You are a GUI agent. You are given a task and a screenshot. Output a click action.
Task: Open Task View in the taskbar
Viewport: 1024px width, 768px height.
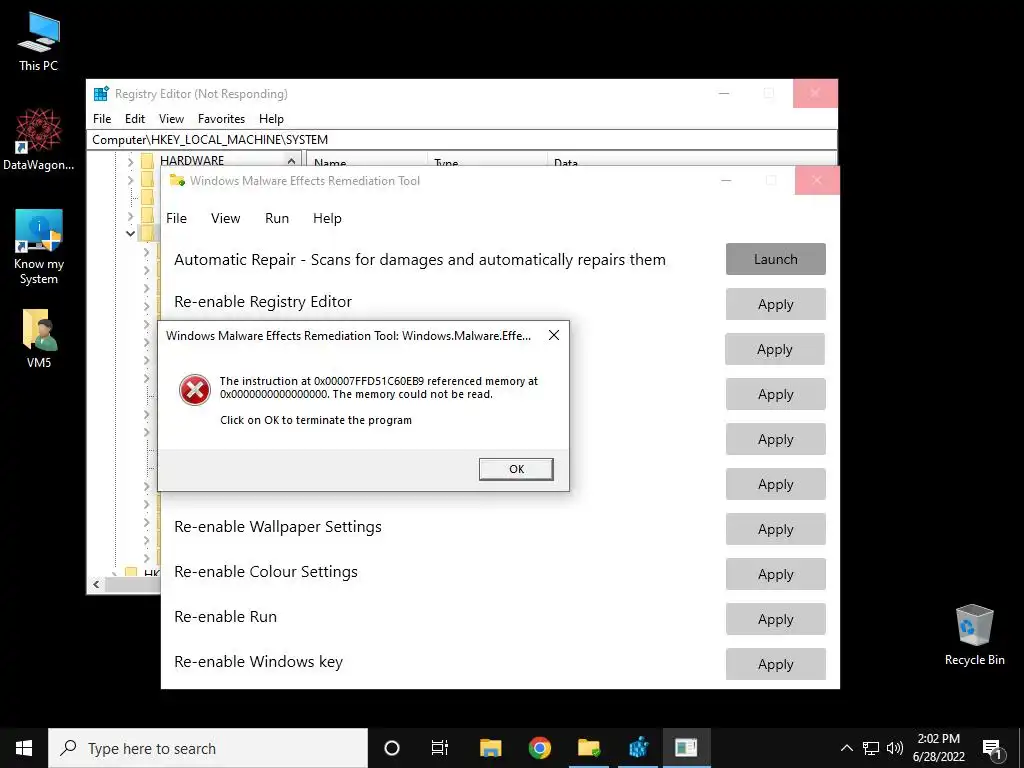click(x=440, y=748)
